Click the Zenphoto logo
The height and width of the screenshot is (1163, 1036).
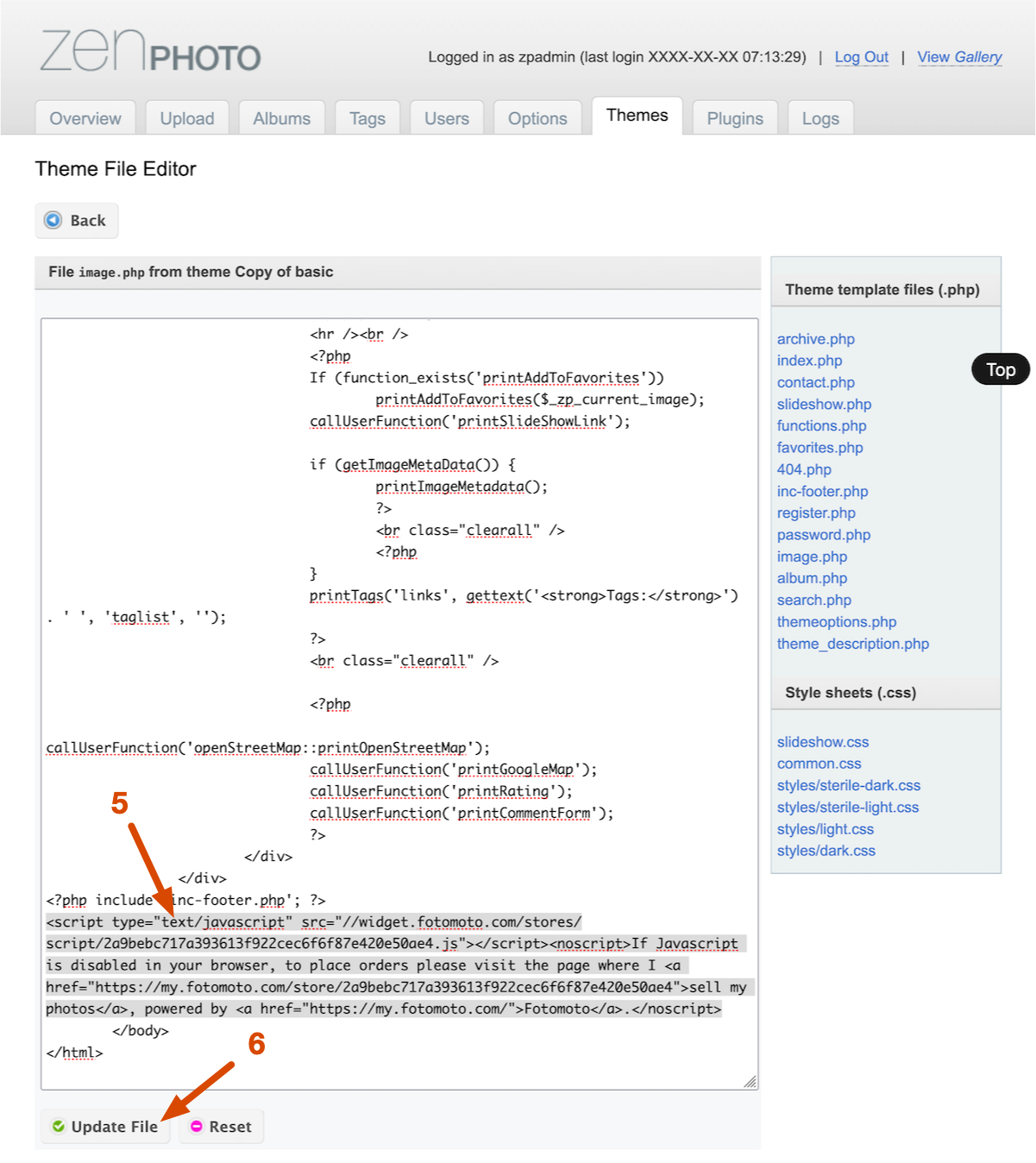point(150,52)
